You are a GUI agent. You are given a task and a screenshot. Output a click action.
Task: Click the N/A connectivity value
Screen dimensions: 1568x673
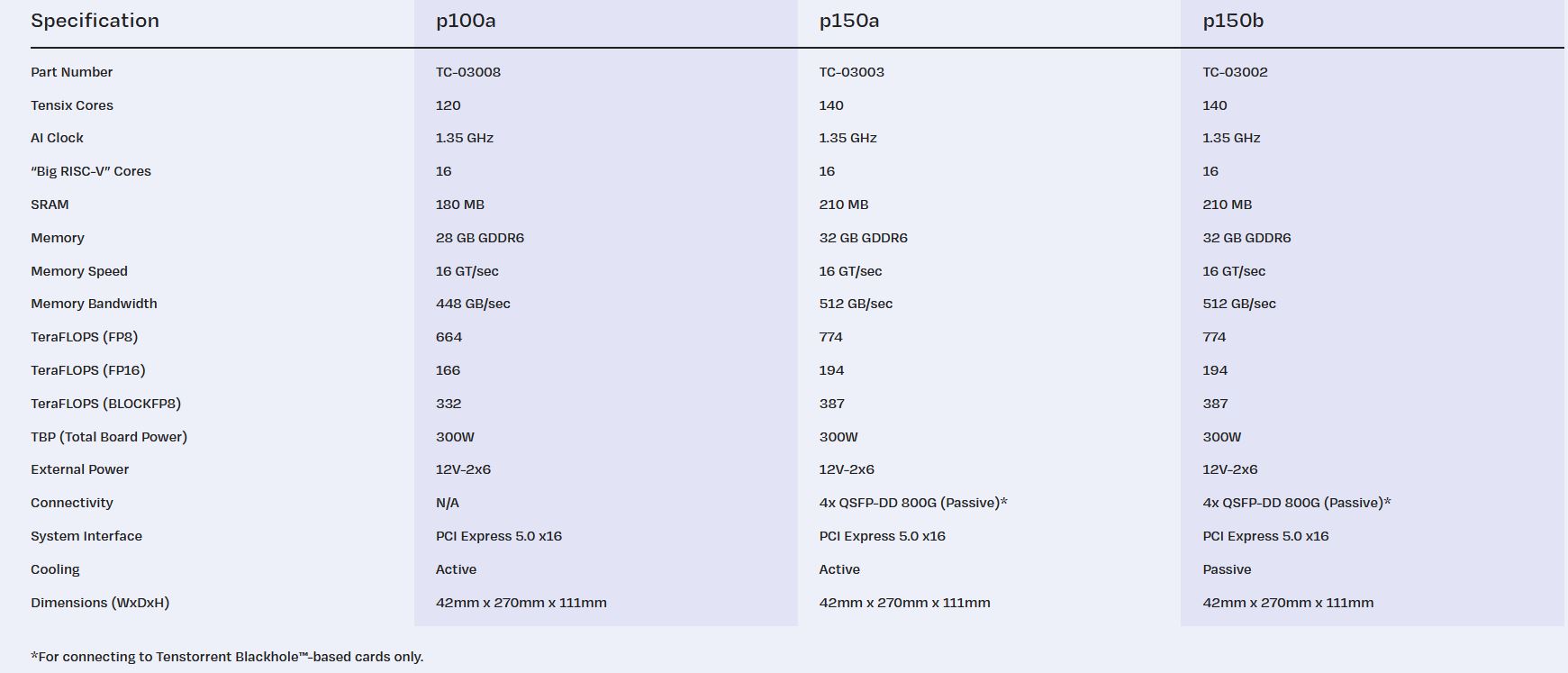pyautogui.click(x=447, y=503)
